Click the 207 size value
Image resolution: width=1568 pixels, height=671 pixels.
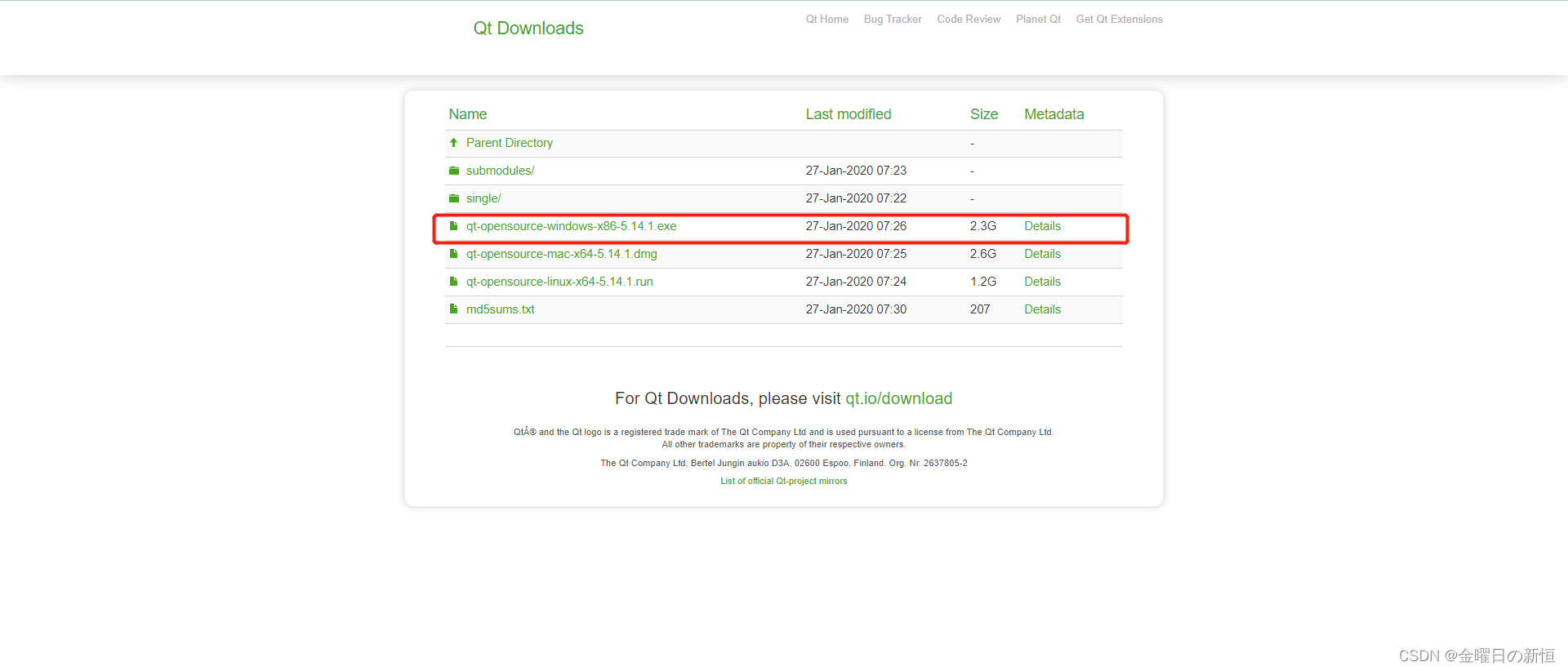point(979,309)
